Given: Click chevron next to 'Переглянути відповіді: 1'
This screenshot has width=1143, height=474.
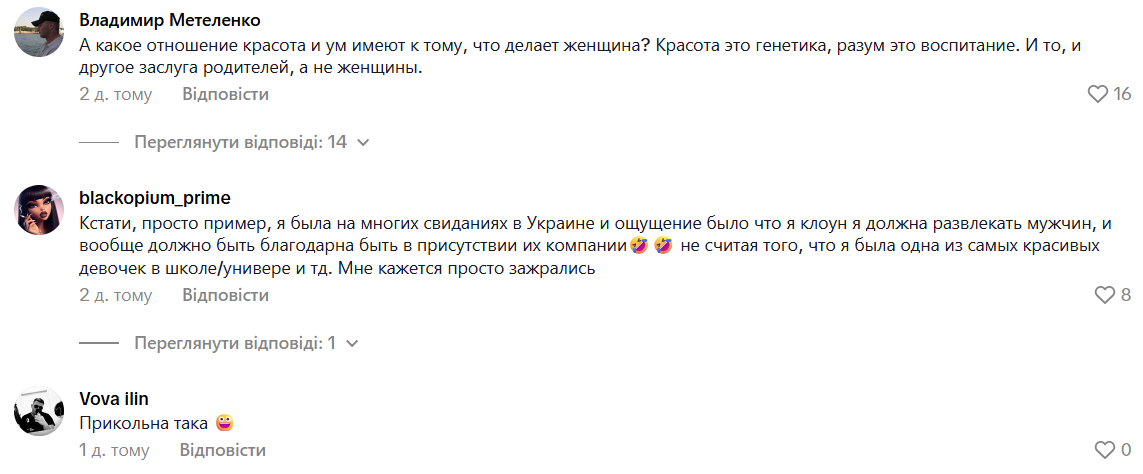Looking at the screenshot, I should pos(351,344).
